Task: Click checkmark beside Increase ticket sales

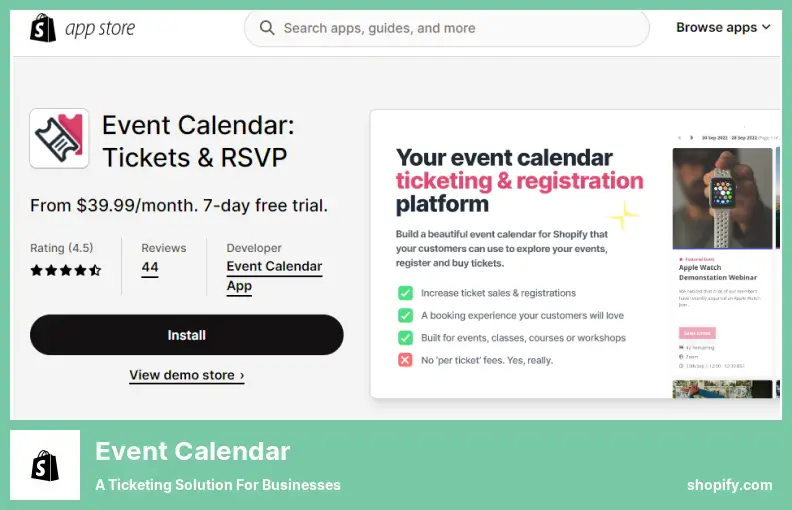Action: [405, 293]
